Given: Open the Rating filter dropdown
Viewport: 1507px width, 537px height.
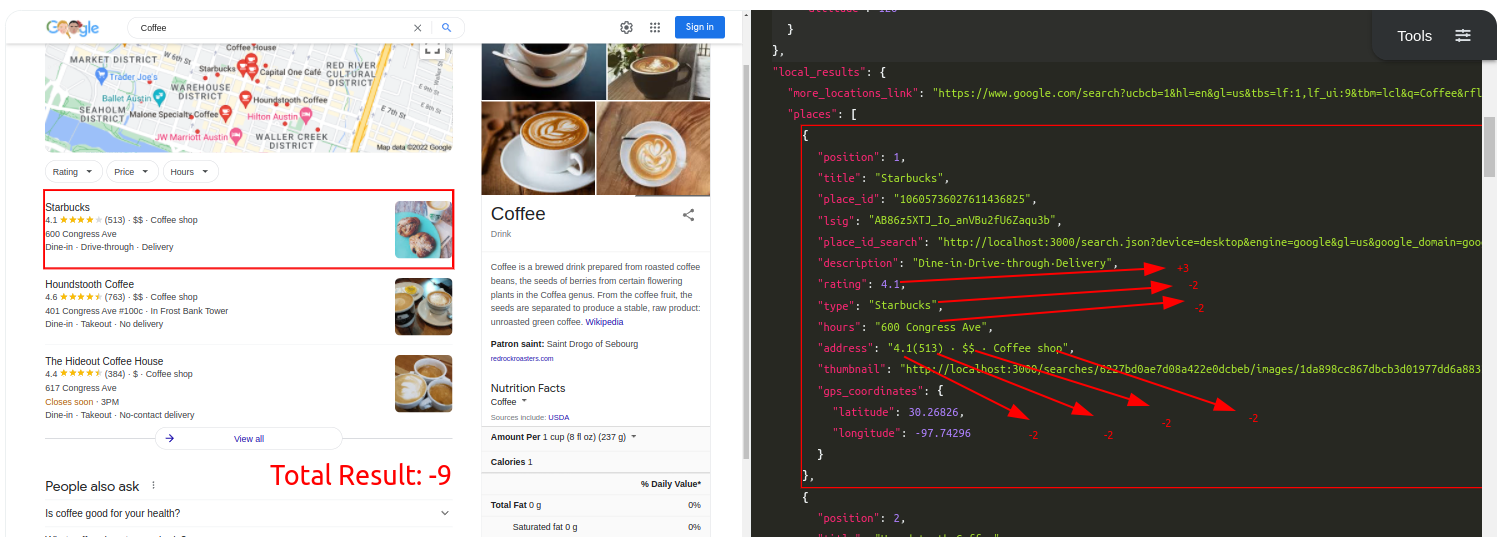Looking at the screenshot, I should [x=74, y=172].
